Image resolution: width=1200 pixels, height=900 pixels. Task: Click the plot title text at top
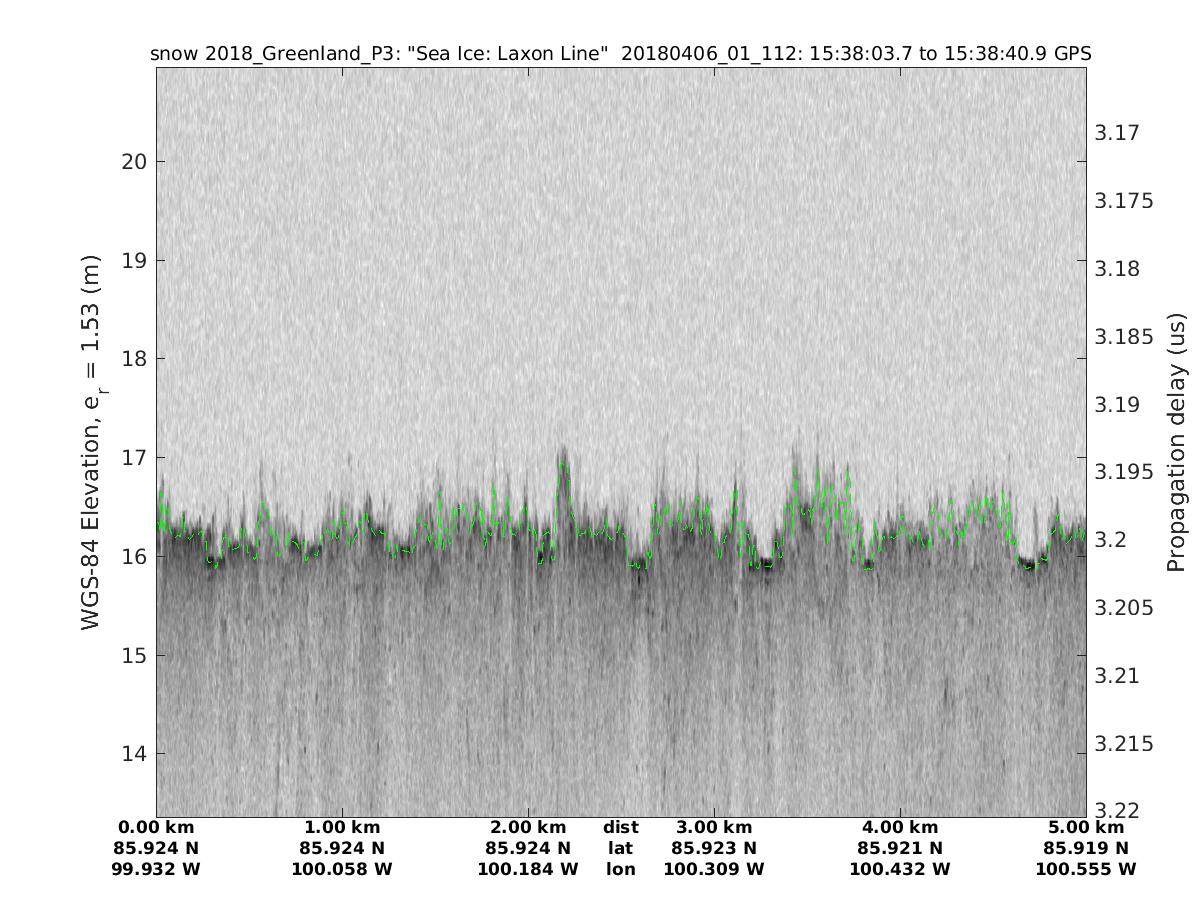pos(620,53)
